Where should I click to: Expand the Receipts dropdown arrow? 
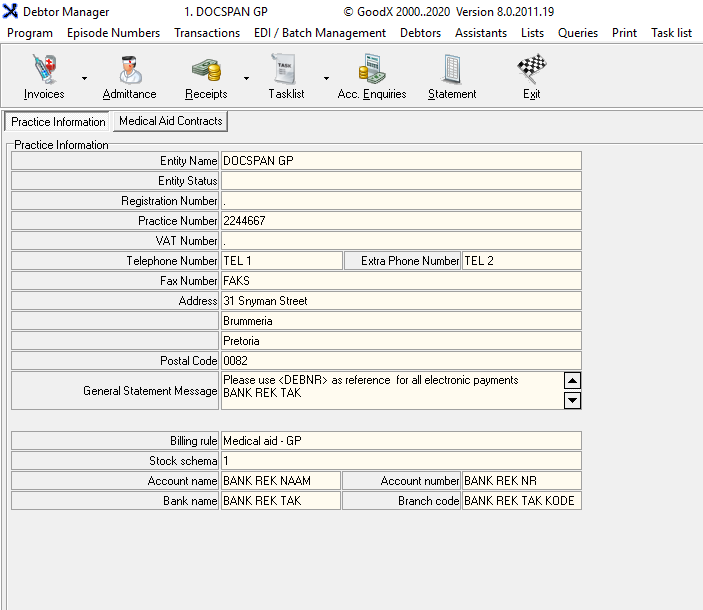pyautogui.click(x=246, y=78)
